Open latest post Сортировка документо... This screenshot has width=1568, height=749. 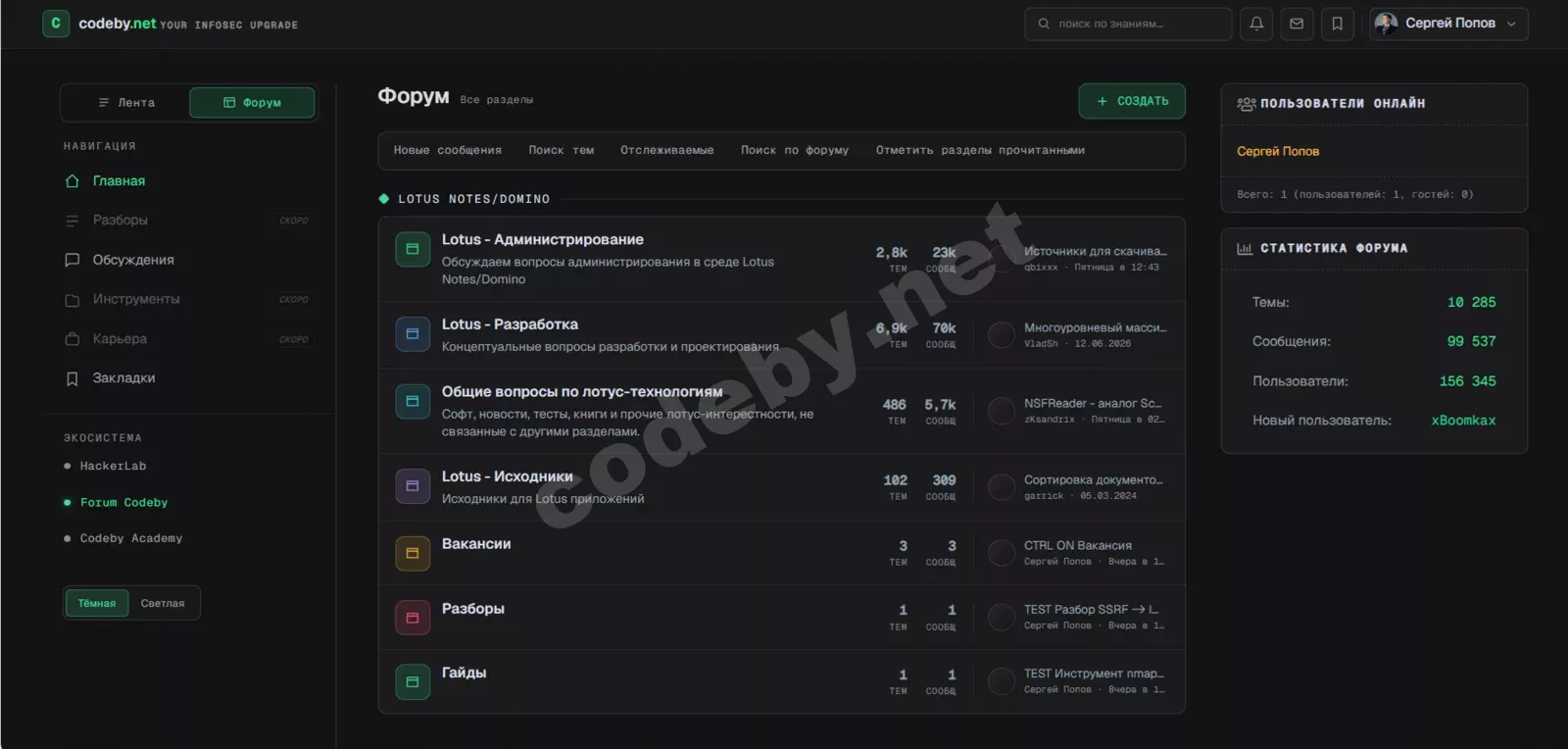(x=1094, y=480)
